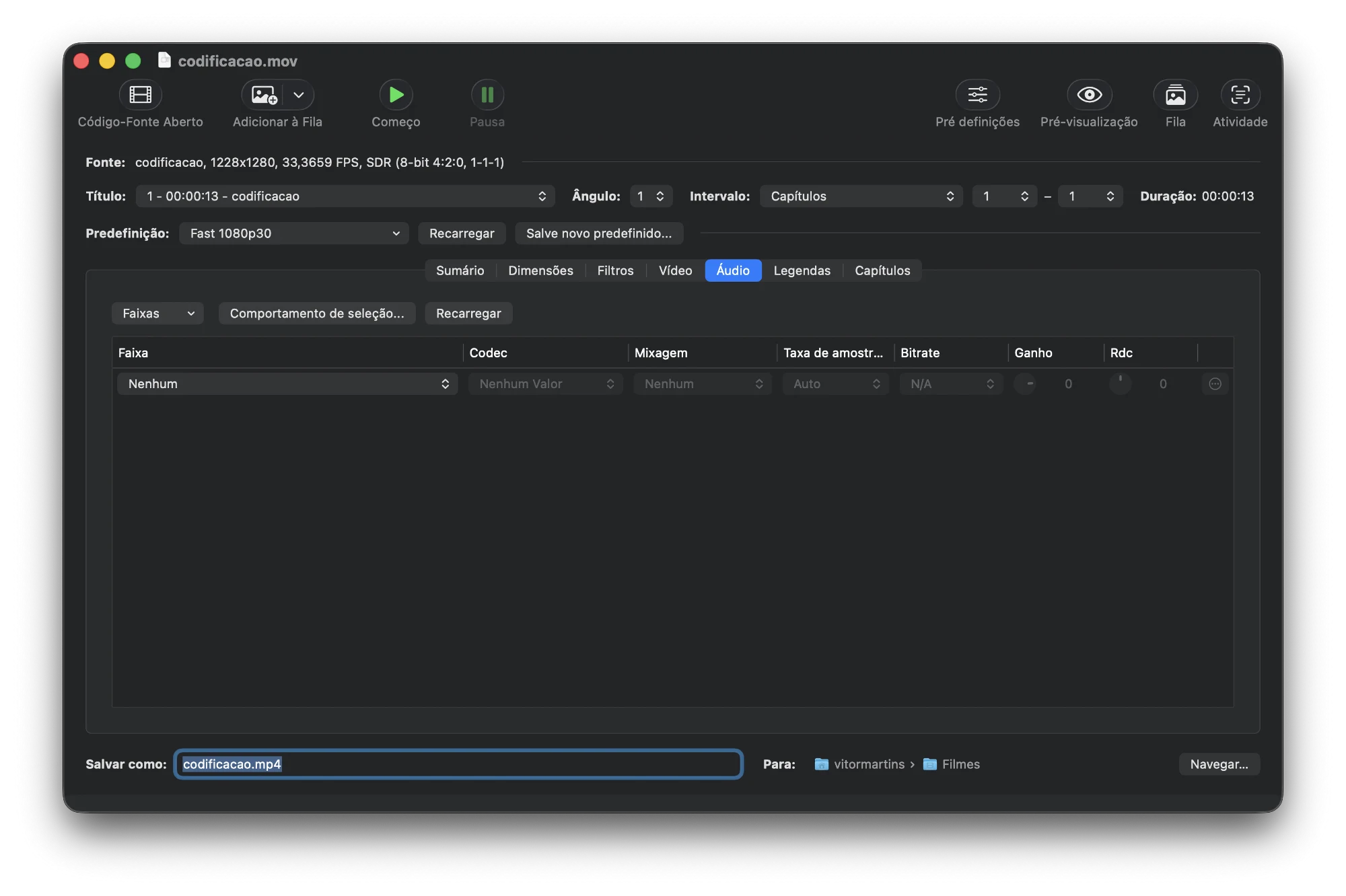Click the codificacao.mov document icon in title bar

click(x=164, y=61)
